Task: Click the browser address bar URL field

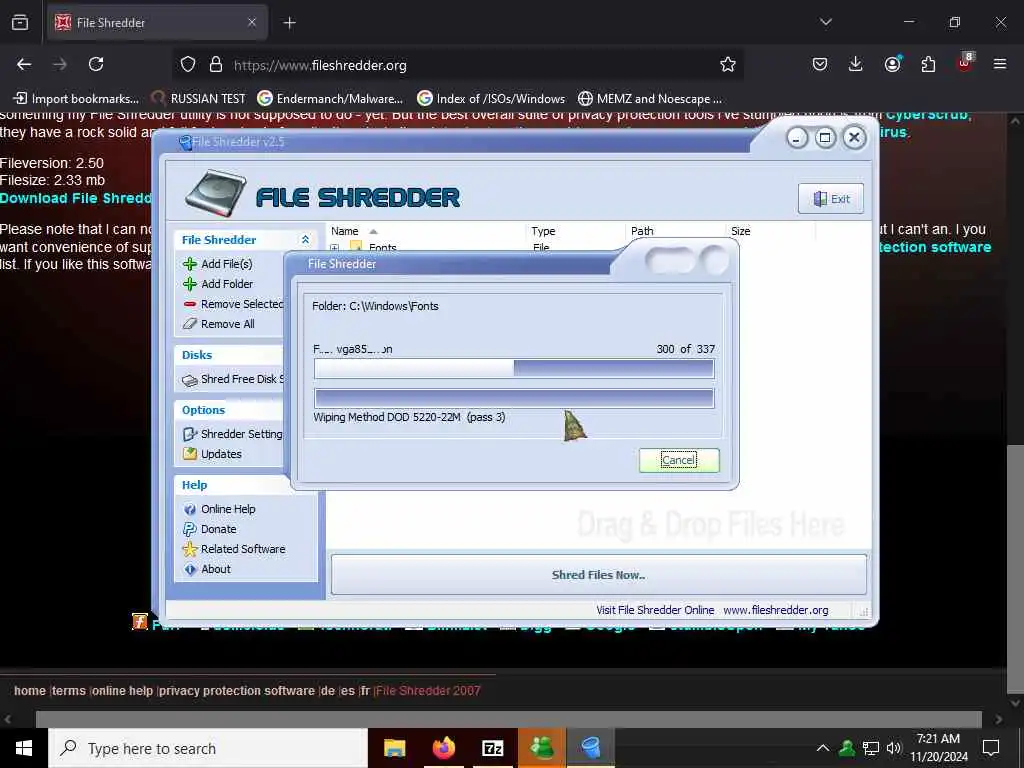Action: 457,65
